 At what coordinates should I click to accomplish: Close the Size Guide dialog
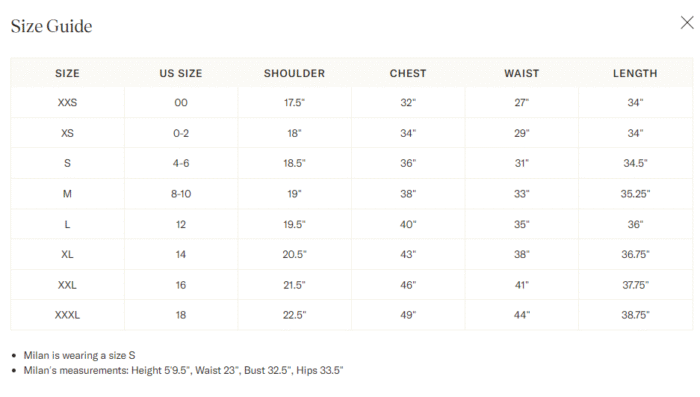pyautogui.click(x=687, y=23)
